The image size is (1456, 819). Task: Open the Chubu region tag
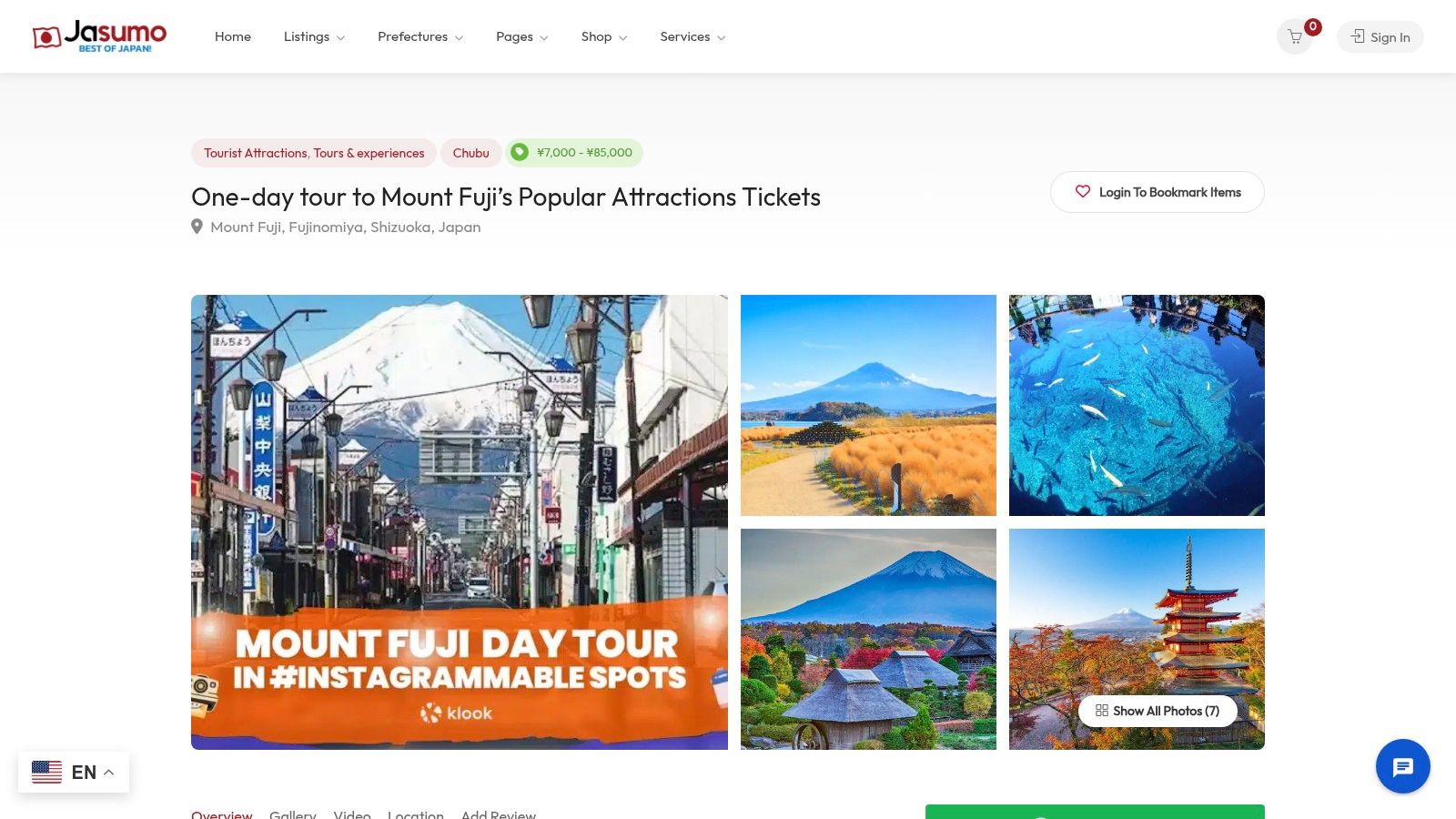pyautogui.click(x=471, y=153)
